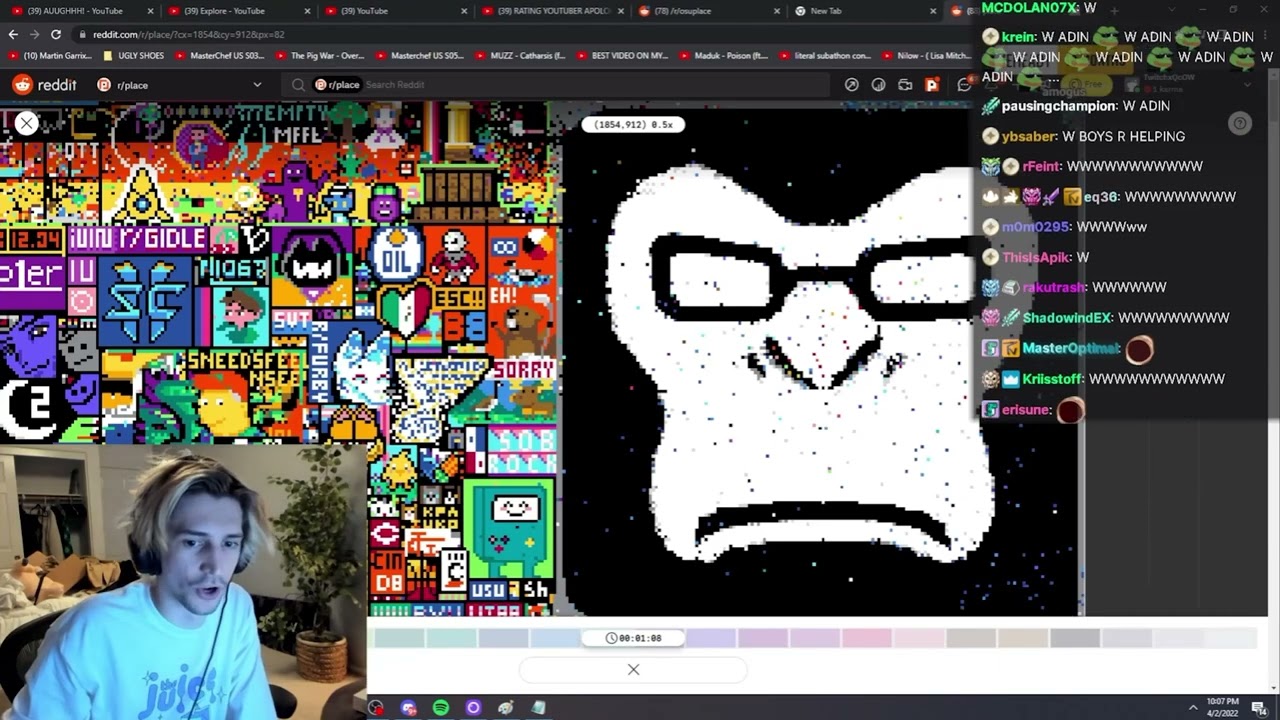Open paint palette app in taskbar
1280x720 pixels.
coord(506,708)
